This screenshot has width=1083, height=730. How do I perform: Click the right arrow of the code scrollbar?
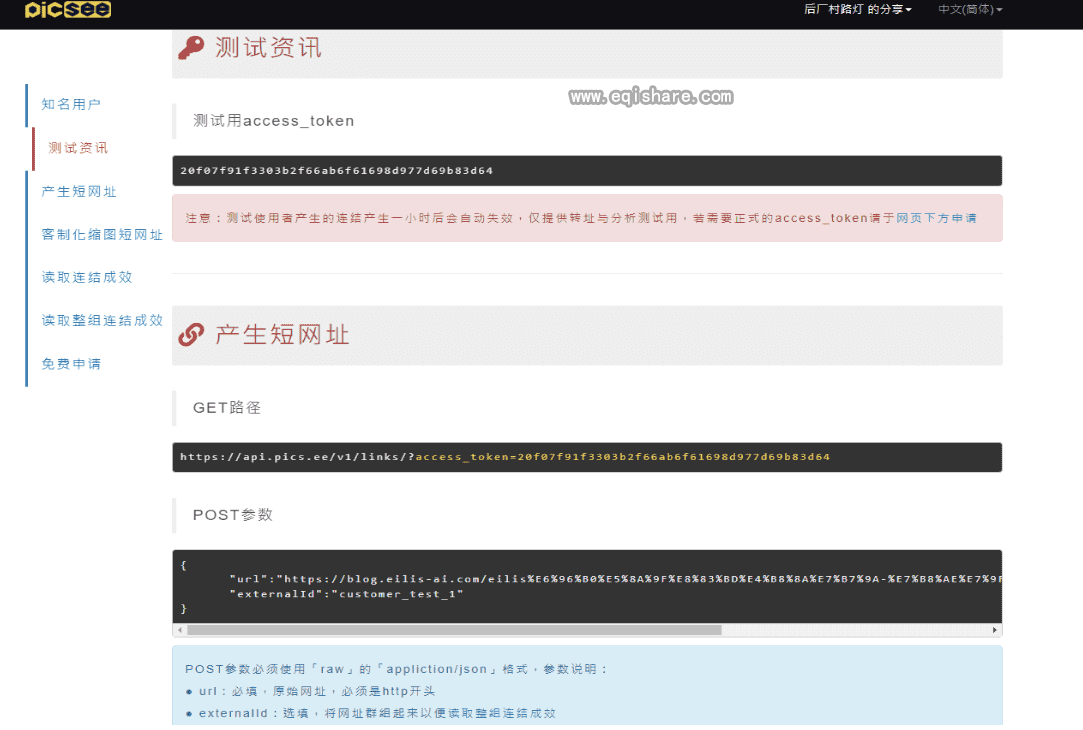click(x=995, y=630)
